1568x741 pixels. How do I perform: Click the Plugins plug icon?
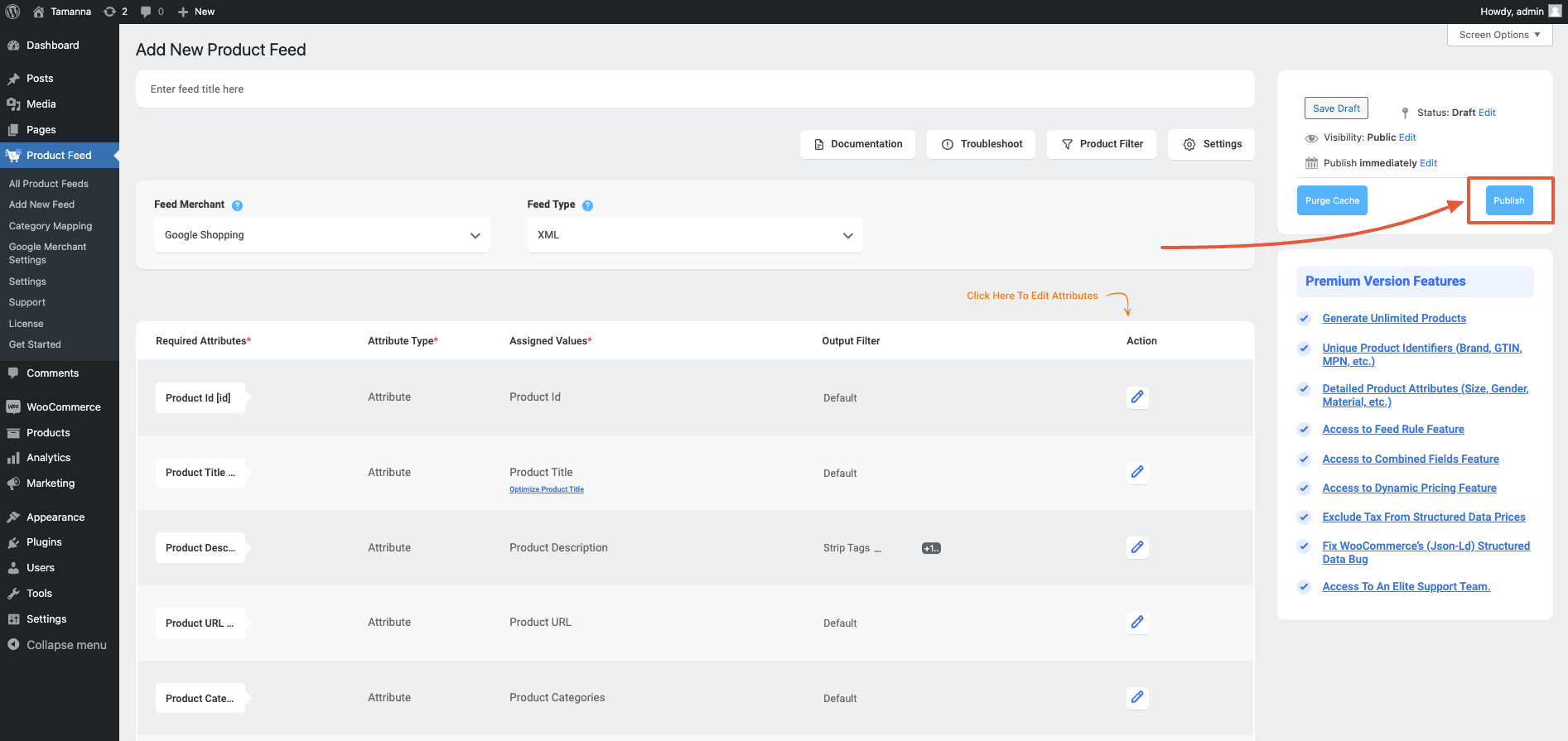click(x=13, y=542)
